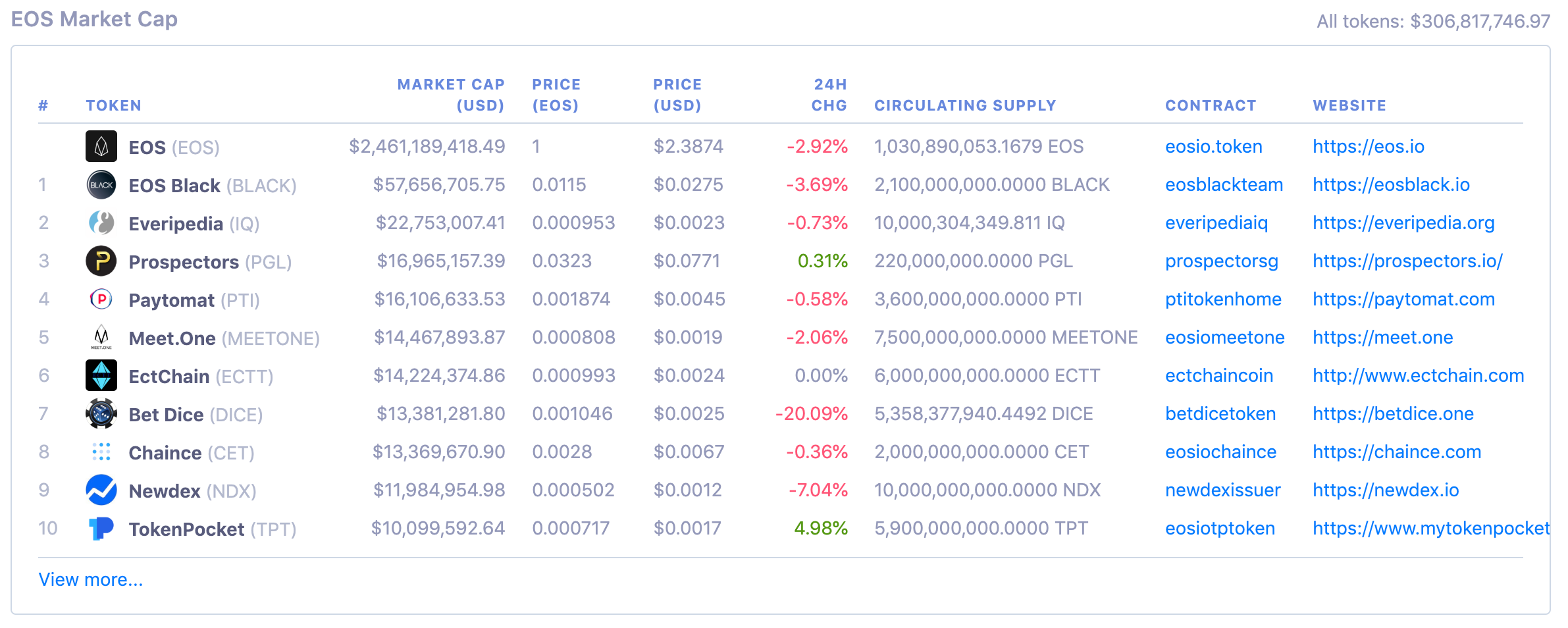Click the Chaince token logo
Image resolution: width=1568 pixels, height=628 pixels.
pyautogui.click(x=101, y=452)
